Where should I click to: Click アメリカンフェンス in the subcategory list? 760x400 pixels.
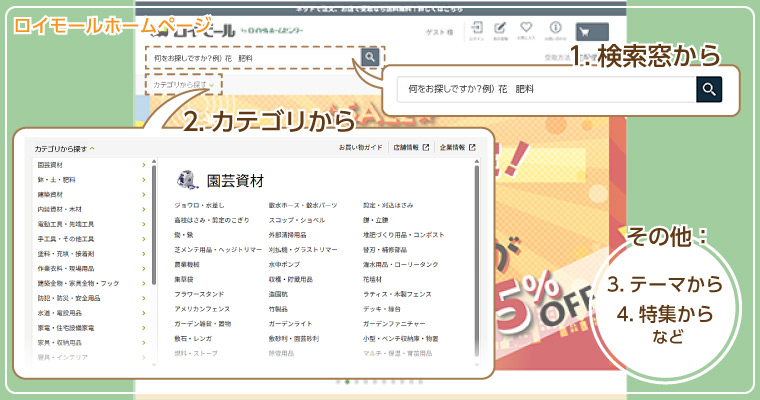click(202, 309)
